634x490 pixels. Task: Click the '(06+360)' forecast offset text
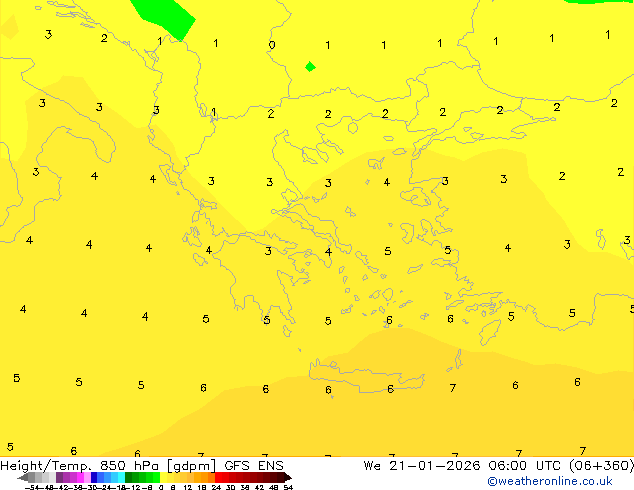601,465
